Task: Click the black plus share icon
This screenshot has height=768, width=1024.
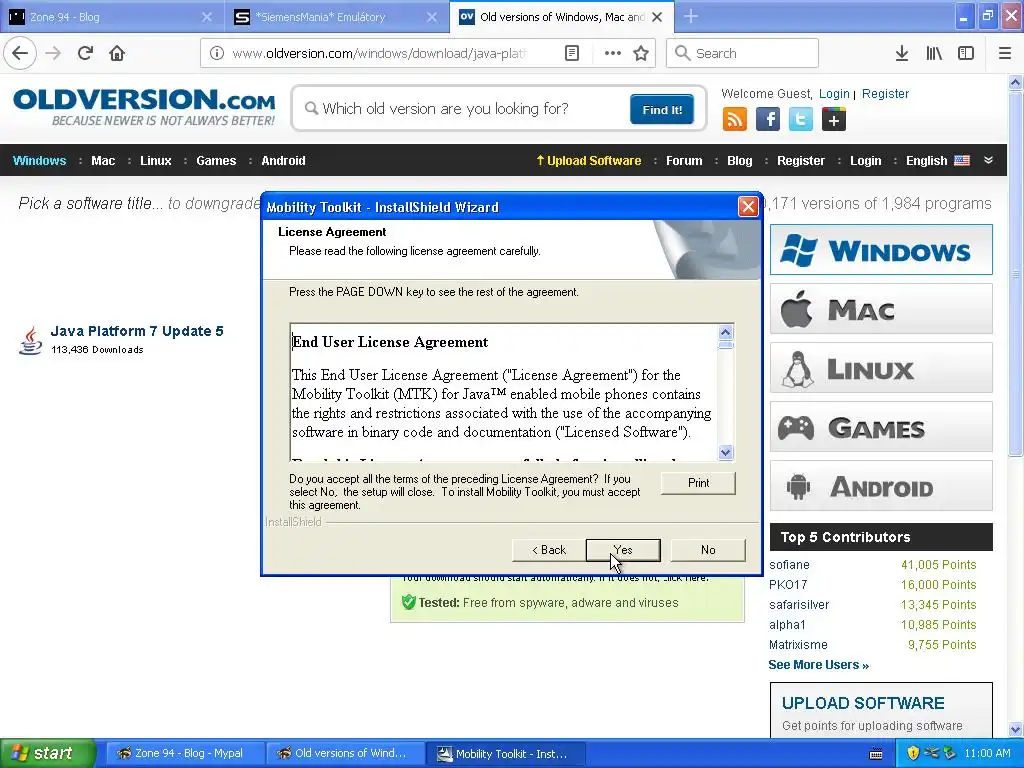Action: pyautogui.click(x=834, y=120)
